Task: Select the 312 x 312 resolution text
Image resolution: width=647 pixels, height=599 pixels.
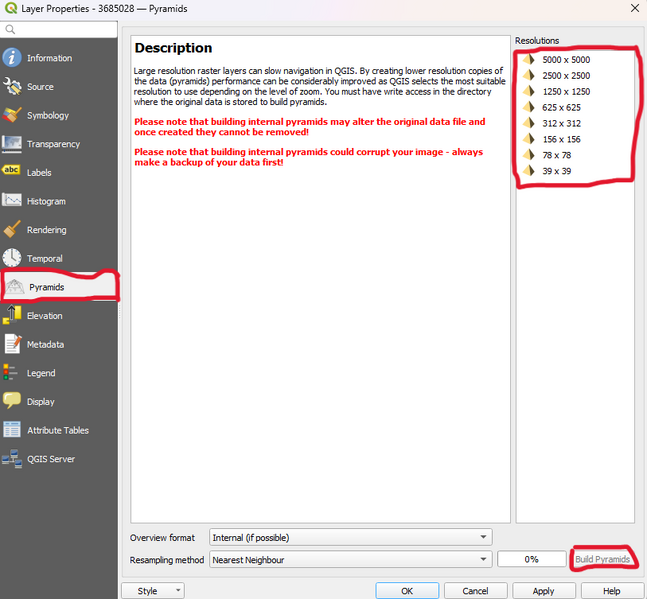Action: 562,123
